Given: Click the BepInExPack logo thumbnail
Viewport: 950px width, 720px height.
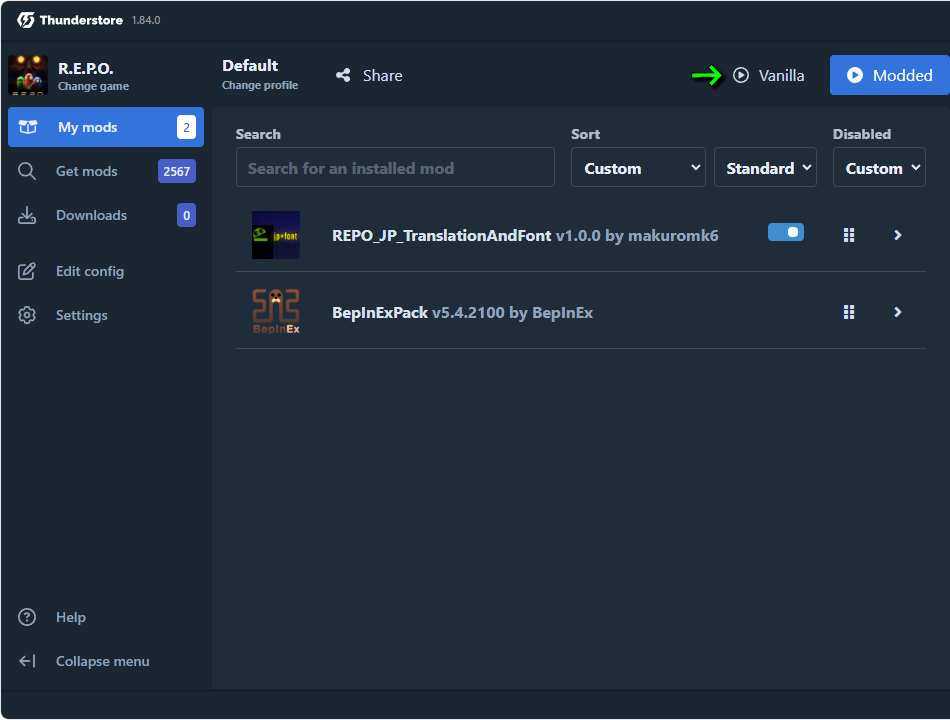Looking at the screenshot, I should click(x=276, y=312).
